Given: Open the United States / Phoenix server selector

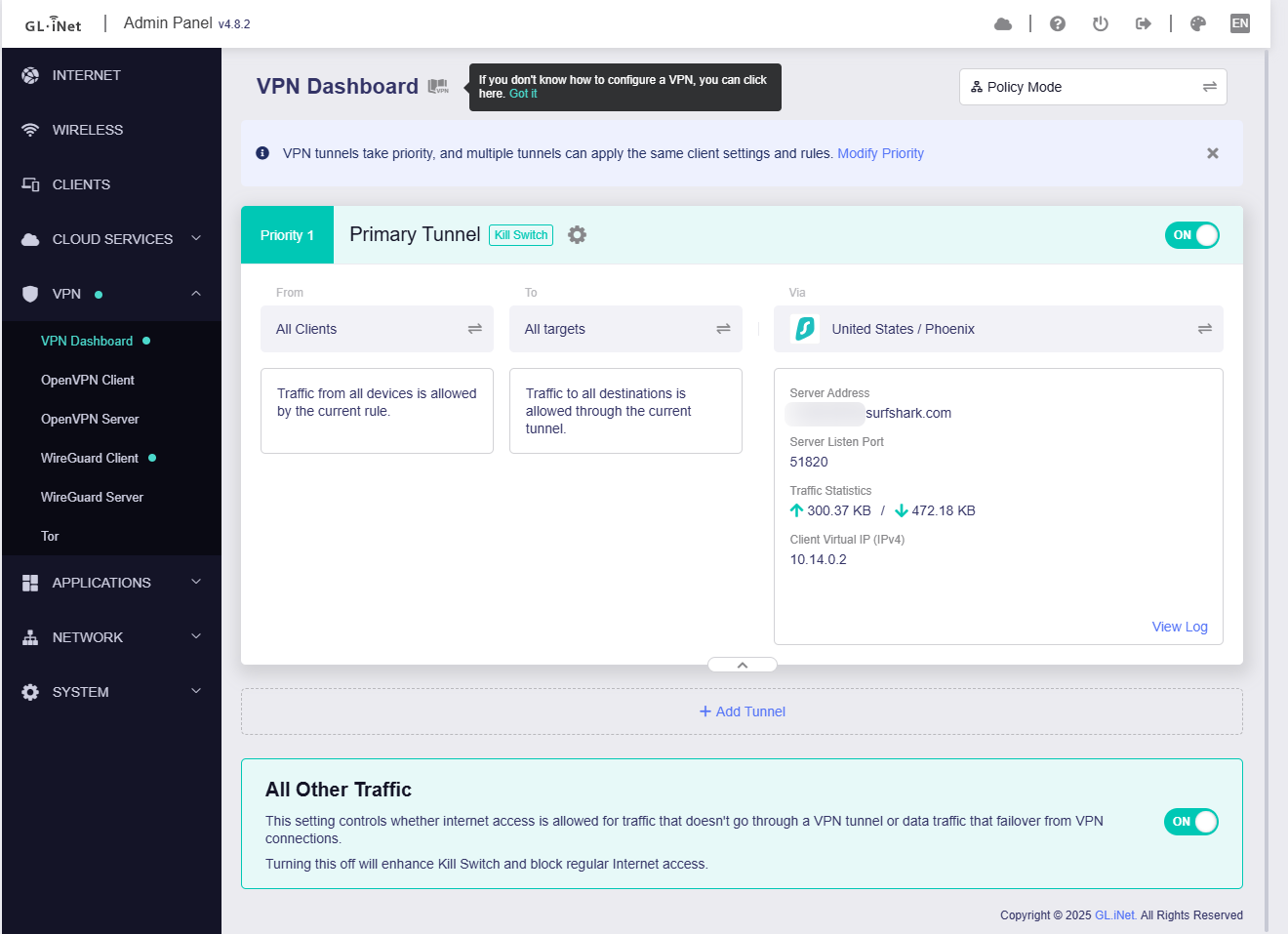Looking at the screenshot, I should 997,329.
